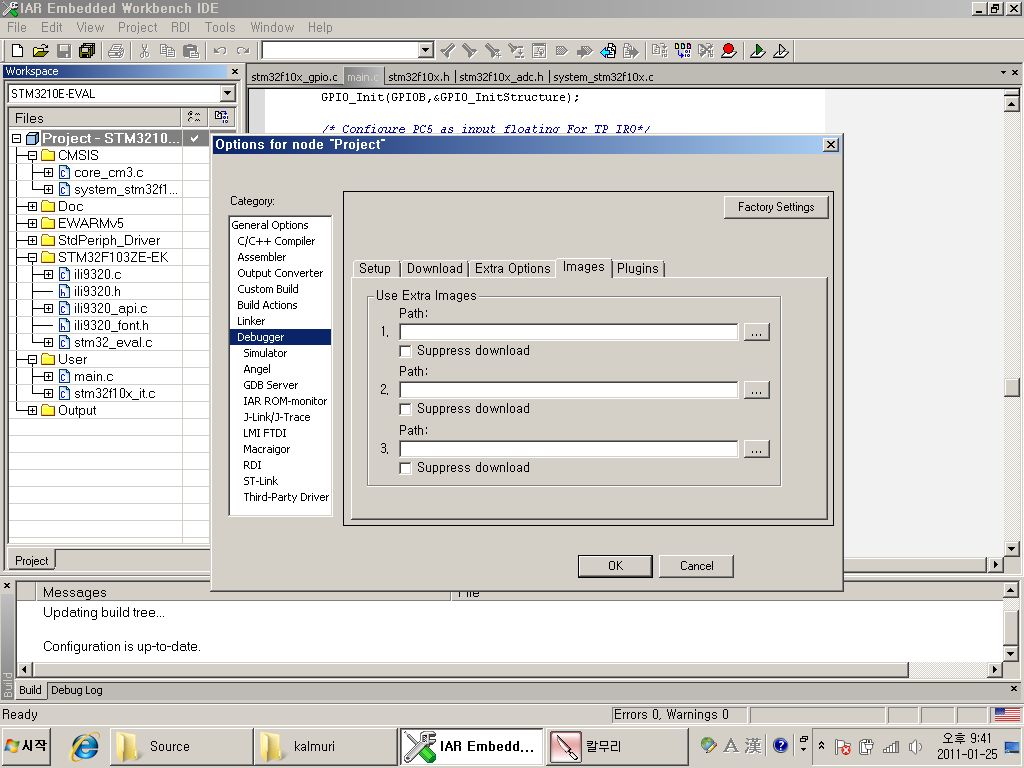
Task: Click the Undo toolbar icon
Action: click(220, 51)
